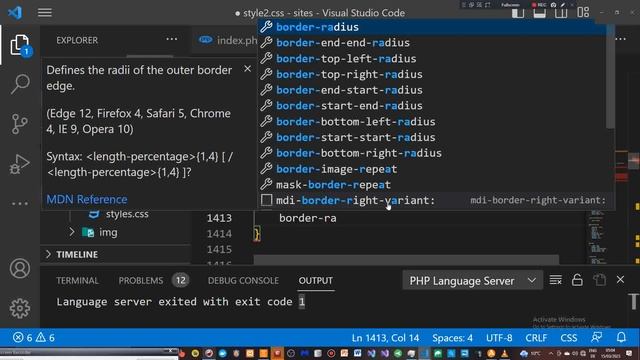Viewport: 640px width, 360px height.
Task: Close the suggestion documentation panel
Action: tap(247, 69)
